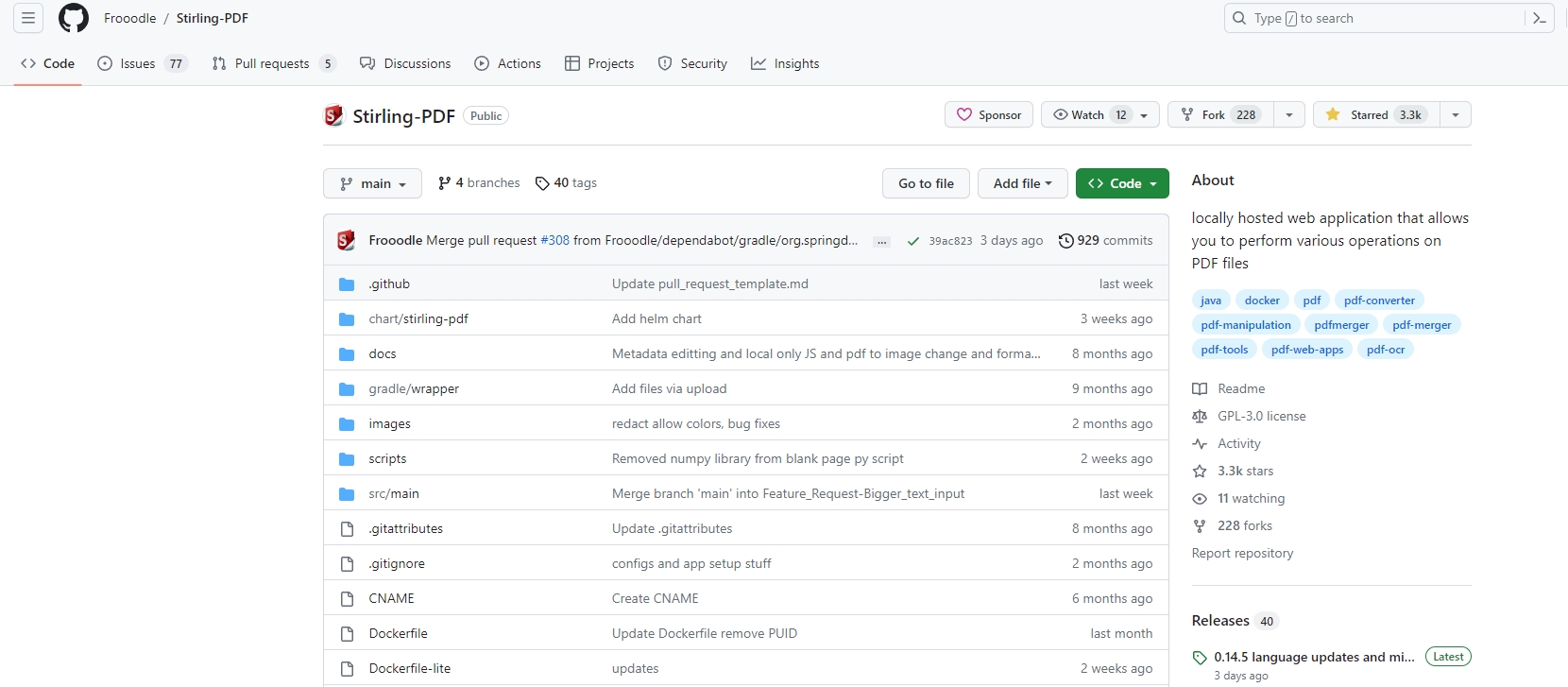Open the Actions tab
Image resolution: width=1568 pixels, height=687 pixels.
(x=508, y=63)
